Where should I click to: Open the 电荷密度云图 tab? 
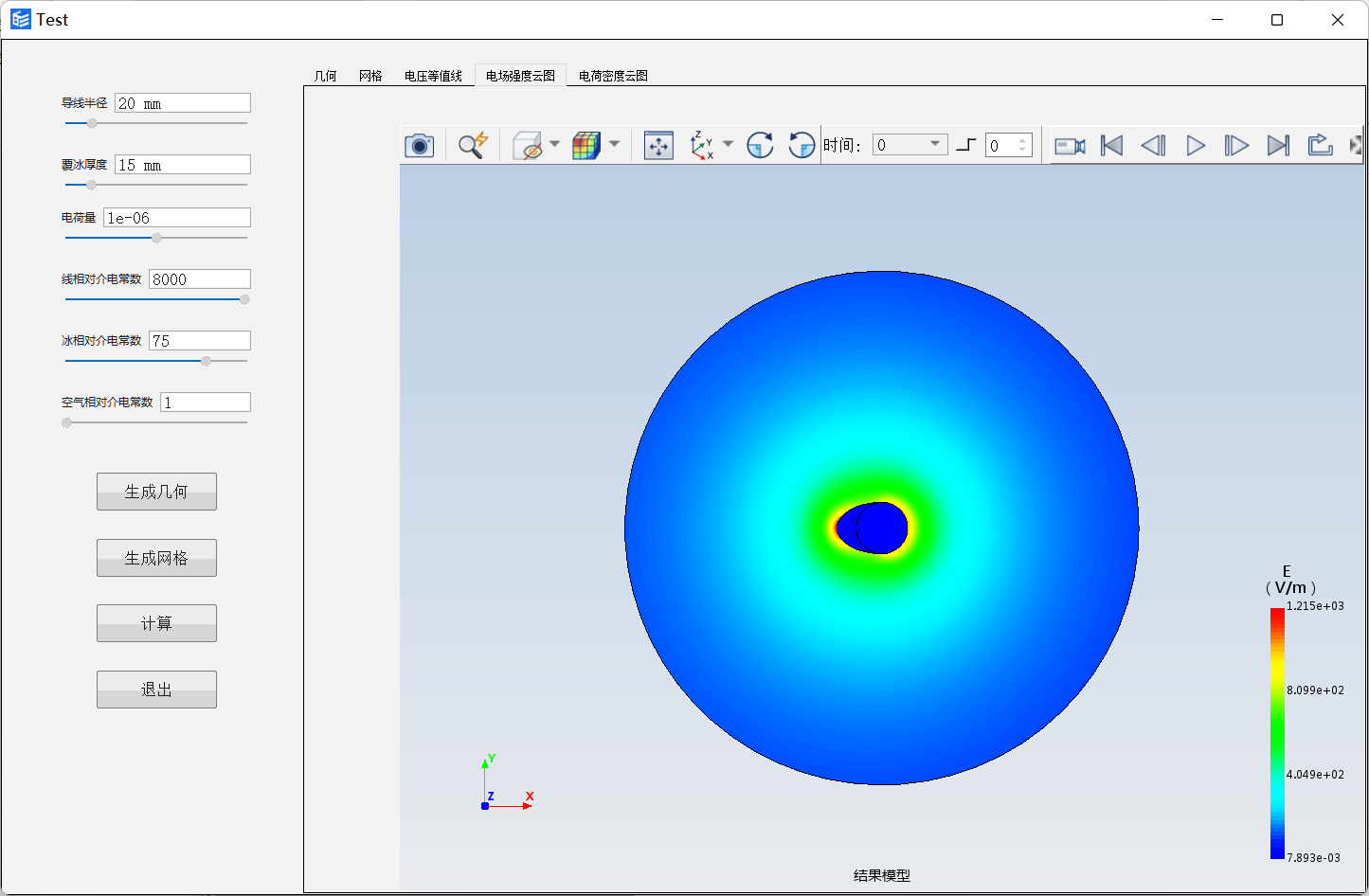click(613, 76)
